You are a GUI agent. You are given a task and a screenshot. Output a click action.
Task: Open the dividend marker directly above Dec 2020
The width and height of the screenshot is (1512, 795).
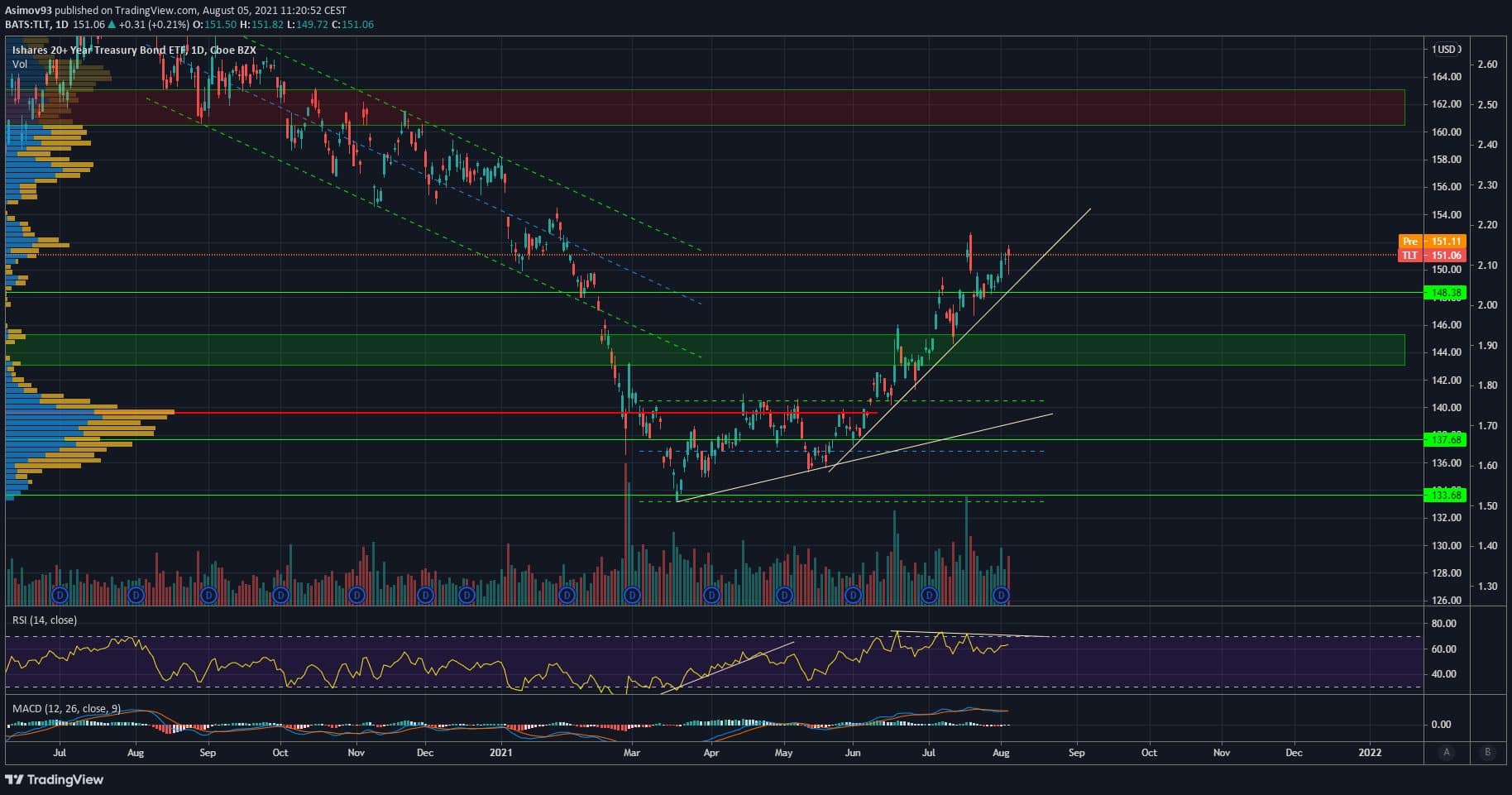[425, 595]
